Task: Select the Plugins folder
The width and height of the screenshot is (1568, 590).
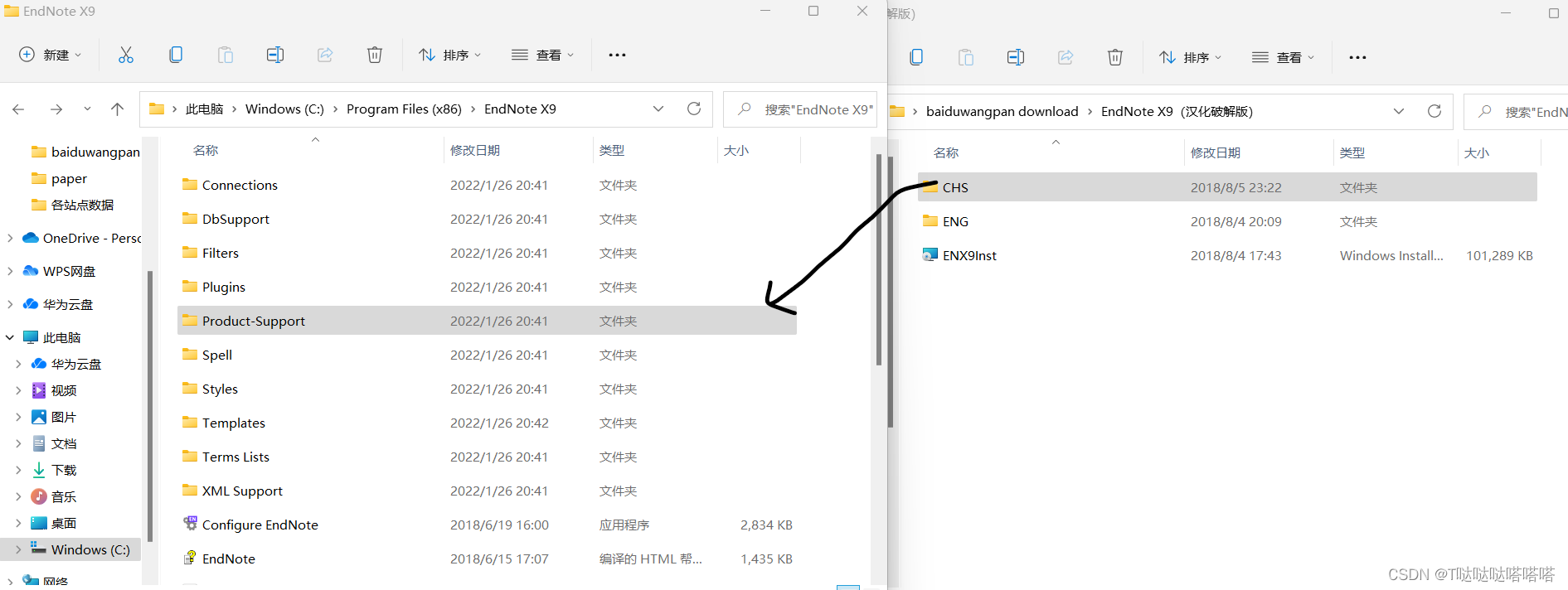Action: click(487, 287)
